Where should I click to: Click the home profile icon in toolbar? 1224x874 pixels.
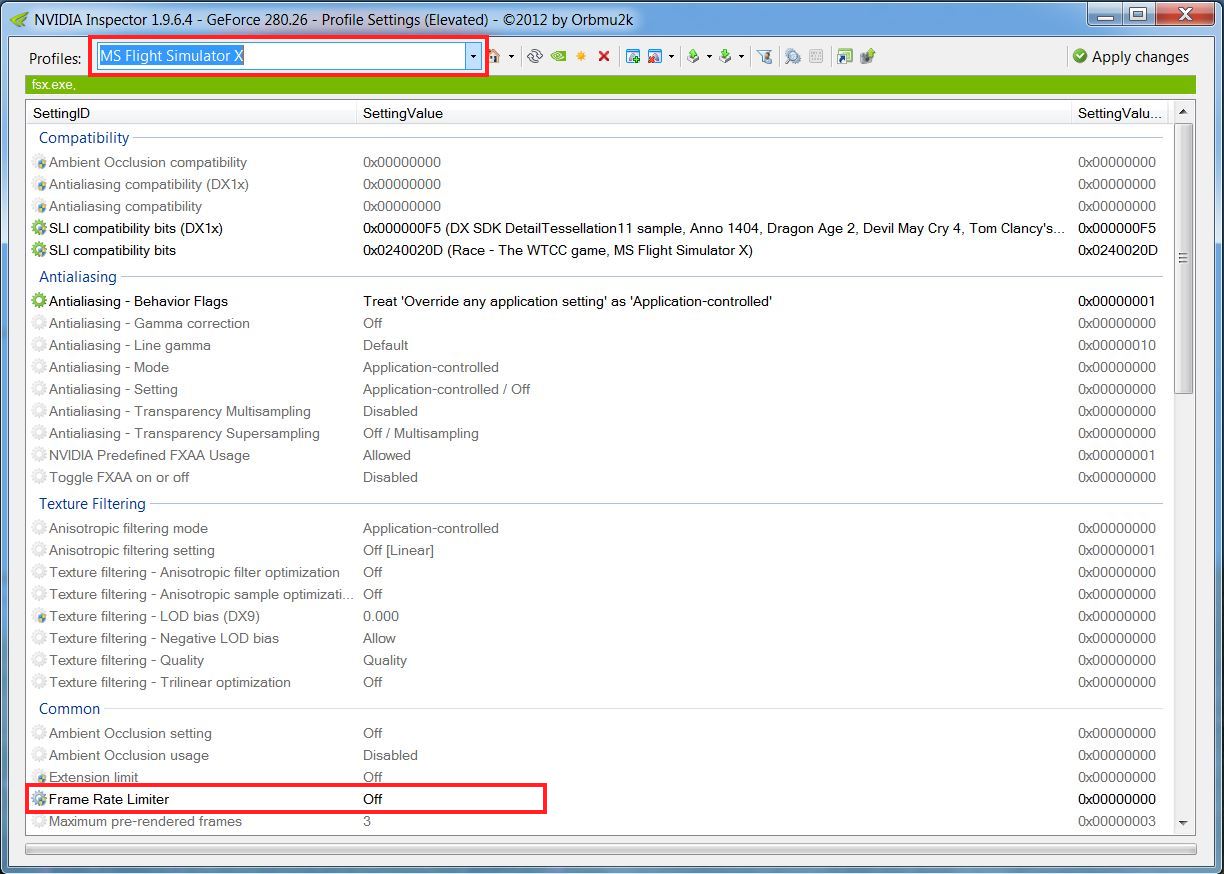point(495,57)
